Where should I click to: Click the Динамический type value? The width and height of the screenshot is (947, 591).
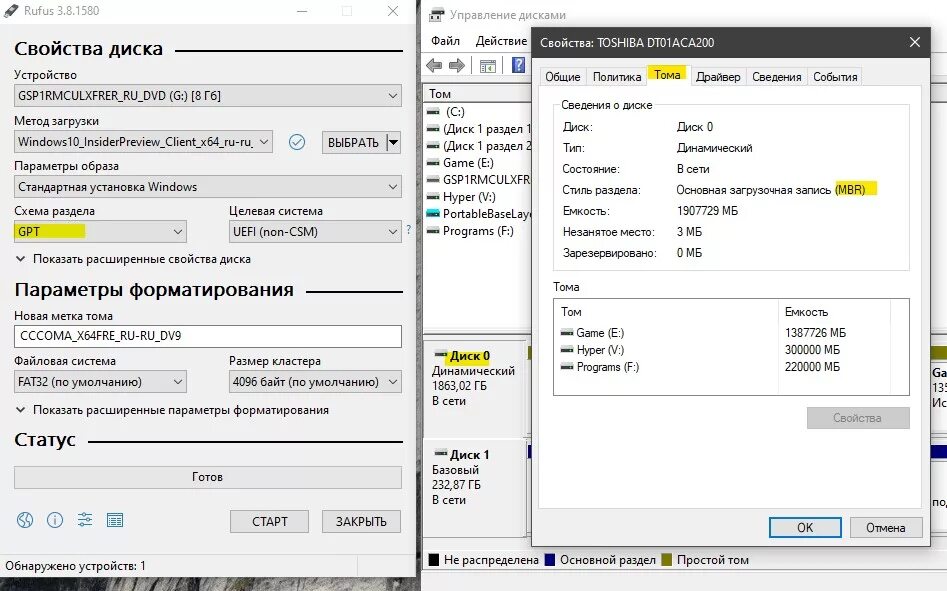pyautogui.click(x=714, y=148)
